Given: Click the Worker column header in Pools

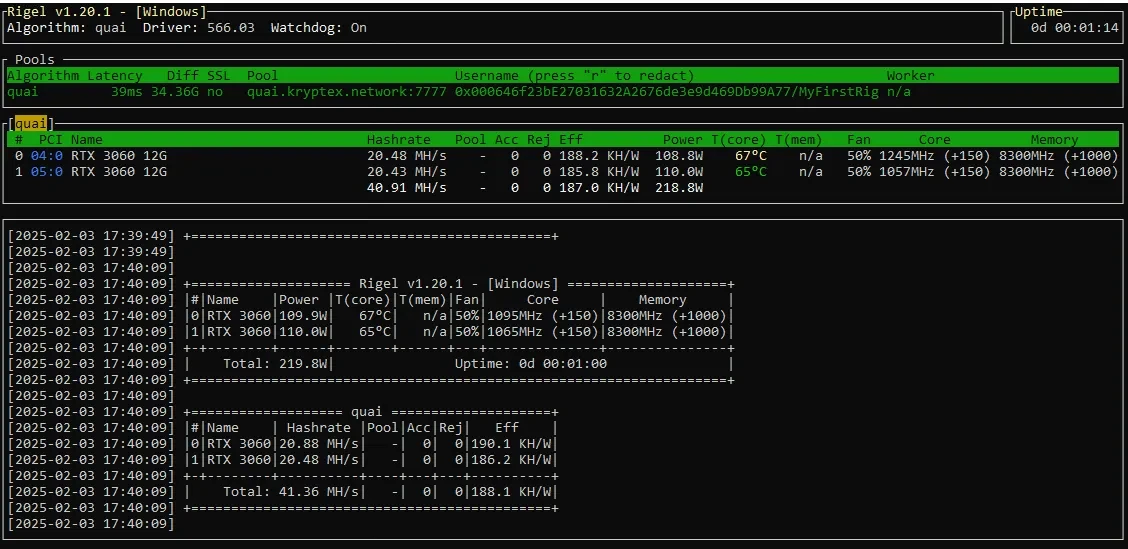Looking at the screenshot, I should pos(910,76).
